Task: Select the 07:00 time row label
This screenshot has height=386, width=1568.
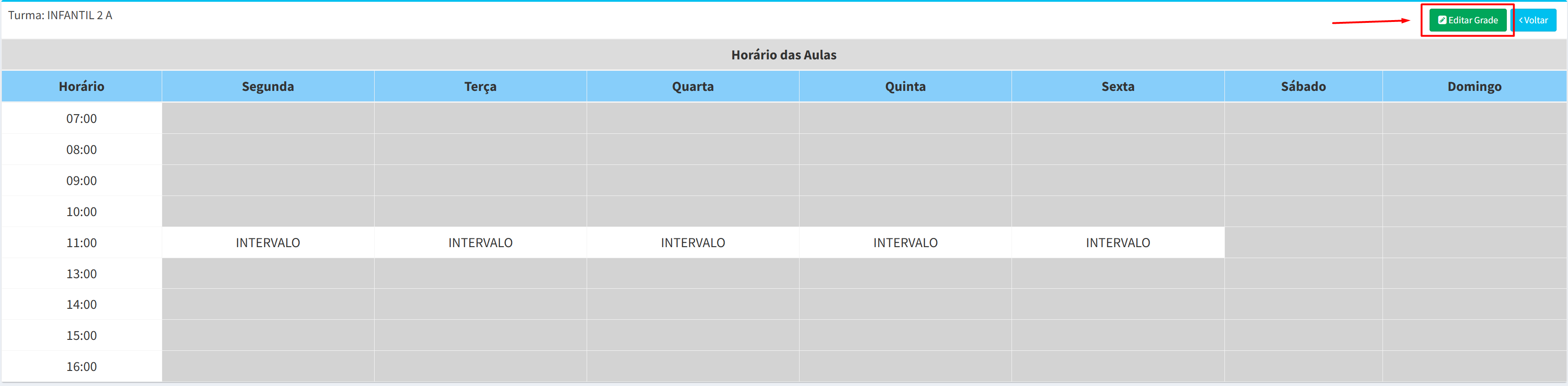Action: [x=82, y=119]
